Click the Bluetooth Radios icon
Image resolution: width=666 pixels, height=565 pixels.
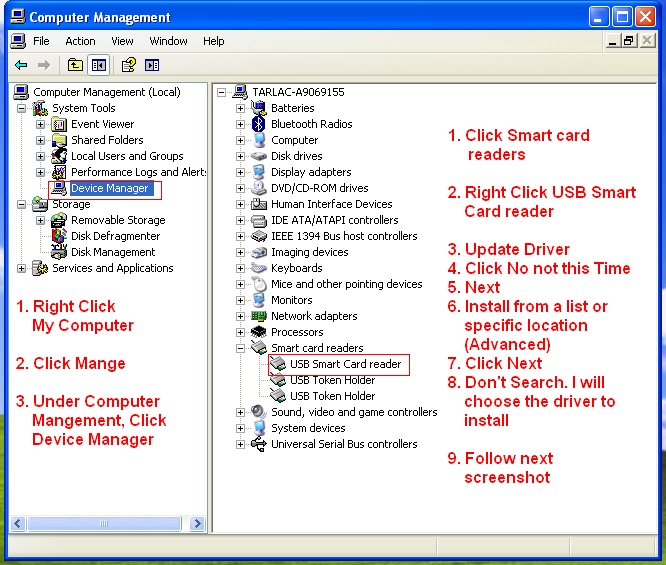coord(259,124)
